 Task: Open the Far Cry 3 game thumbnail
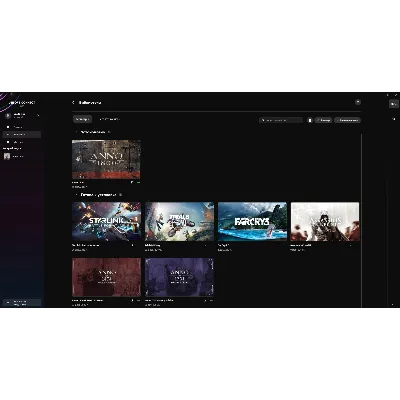[x=252, y=221]
